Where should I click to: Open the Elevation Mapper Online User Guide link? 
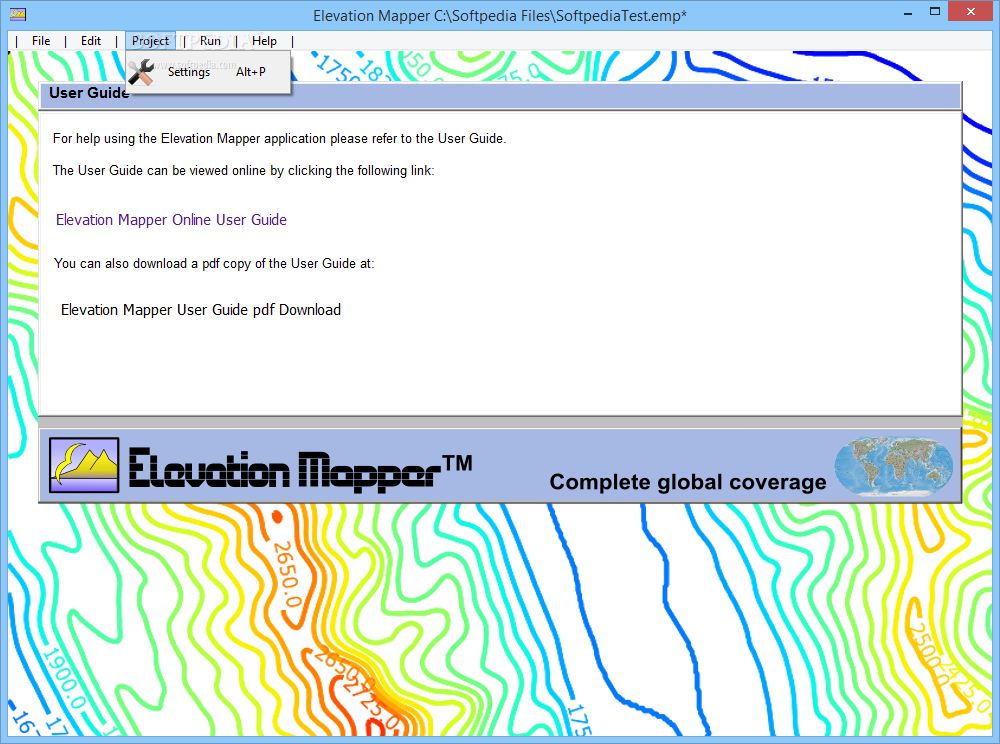[x=171, y=220]
